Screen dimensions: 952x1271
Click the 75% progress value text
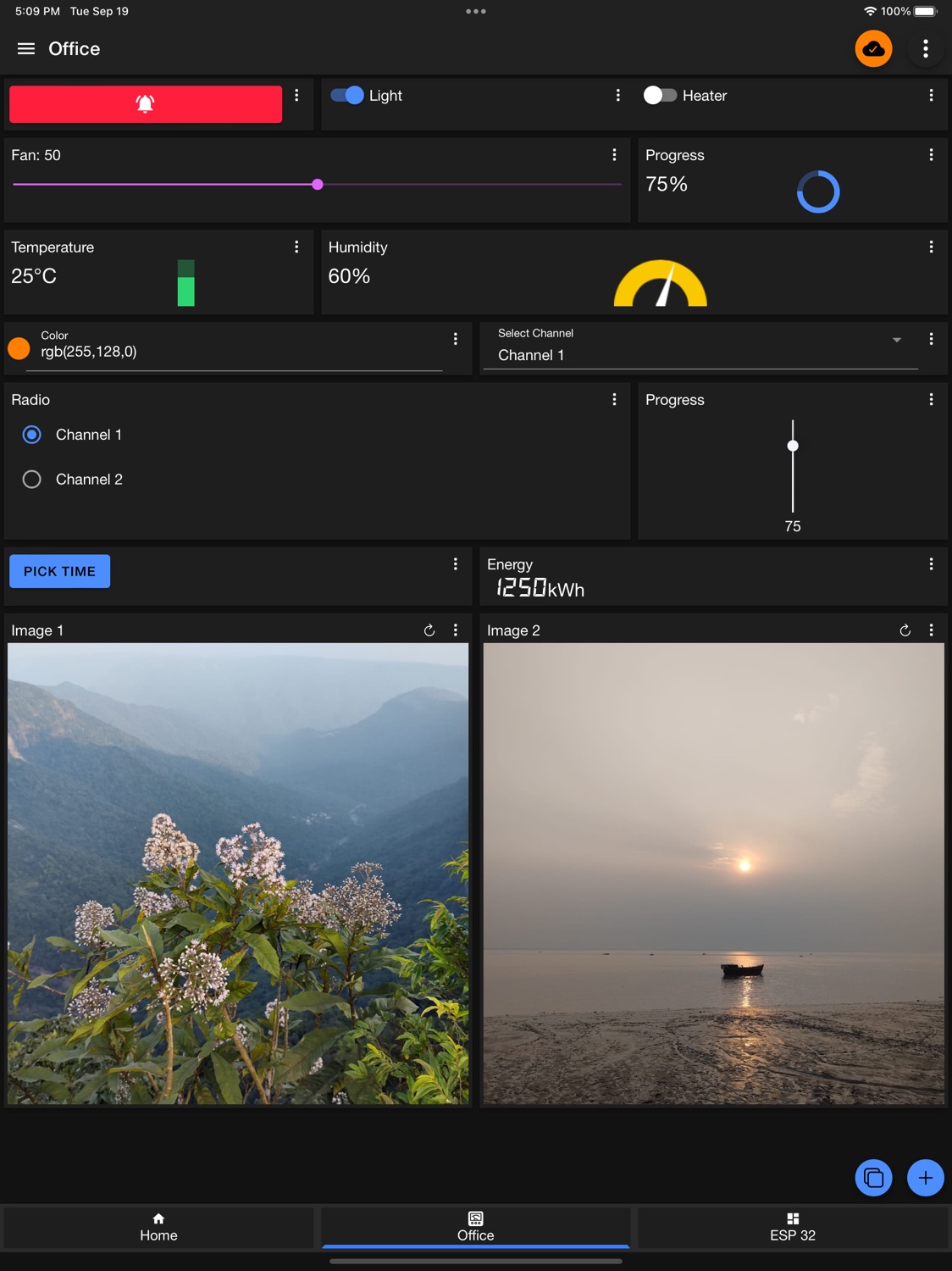click(667, 184)
